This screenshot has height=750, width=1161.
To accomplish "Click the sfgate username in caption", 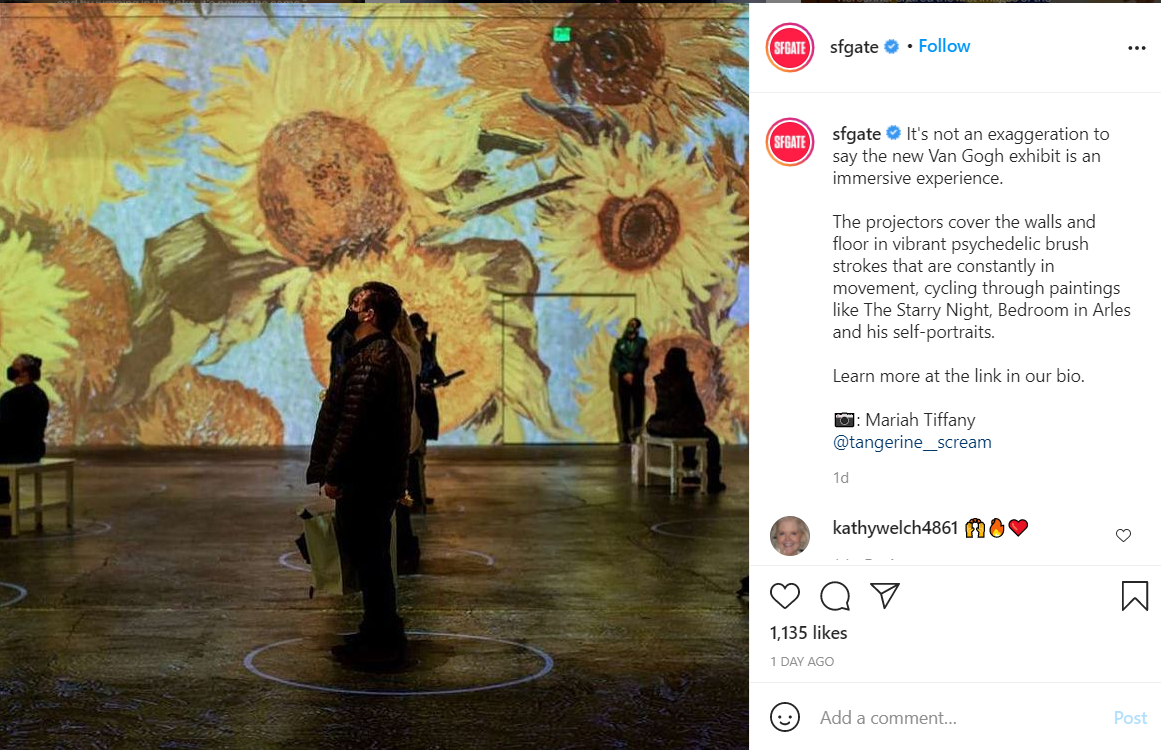I will (857, 134).
